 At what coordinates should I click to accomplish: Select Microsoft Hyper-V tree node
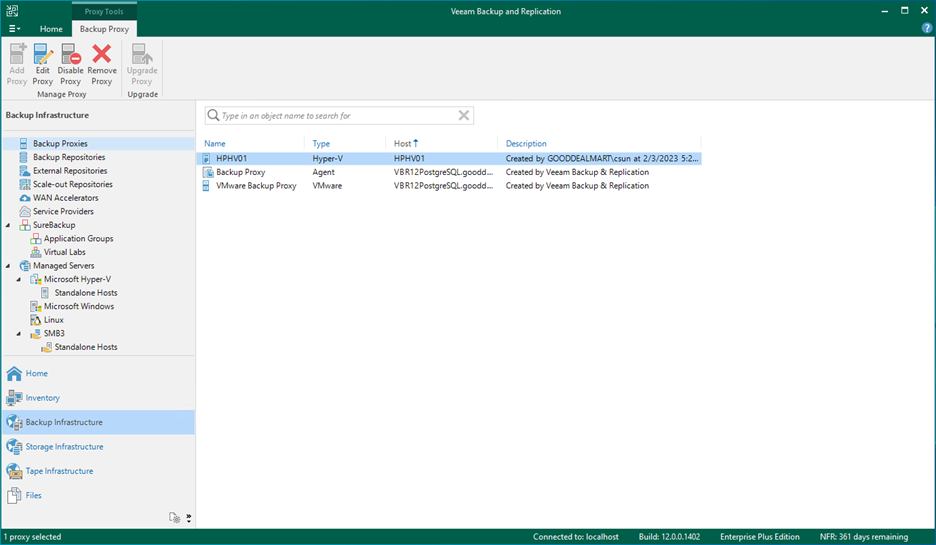pyautogui.click(x=77, y=279)
